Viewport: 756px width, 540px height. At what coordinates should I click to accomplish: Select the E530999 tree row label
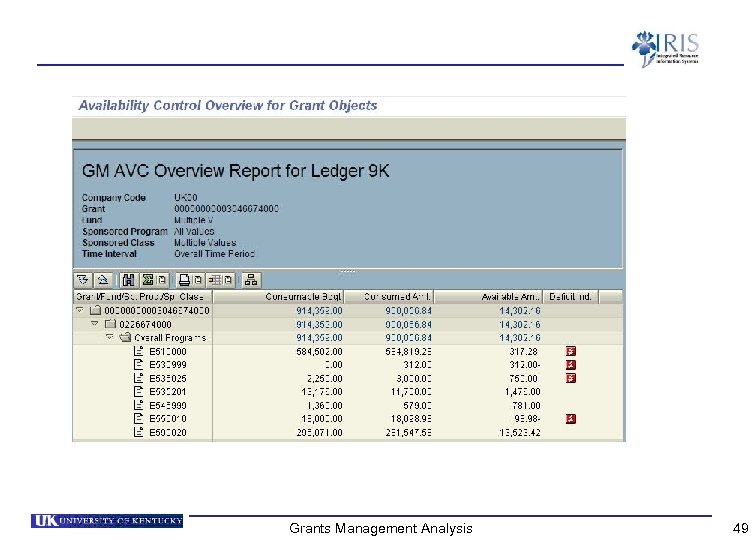click(x=168, y=365)
